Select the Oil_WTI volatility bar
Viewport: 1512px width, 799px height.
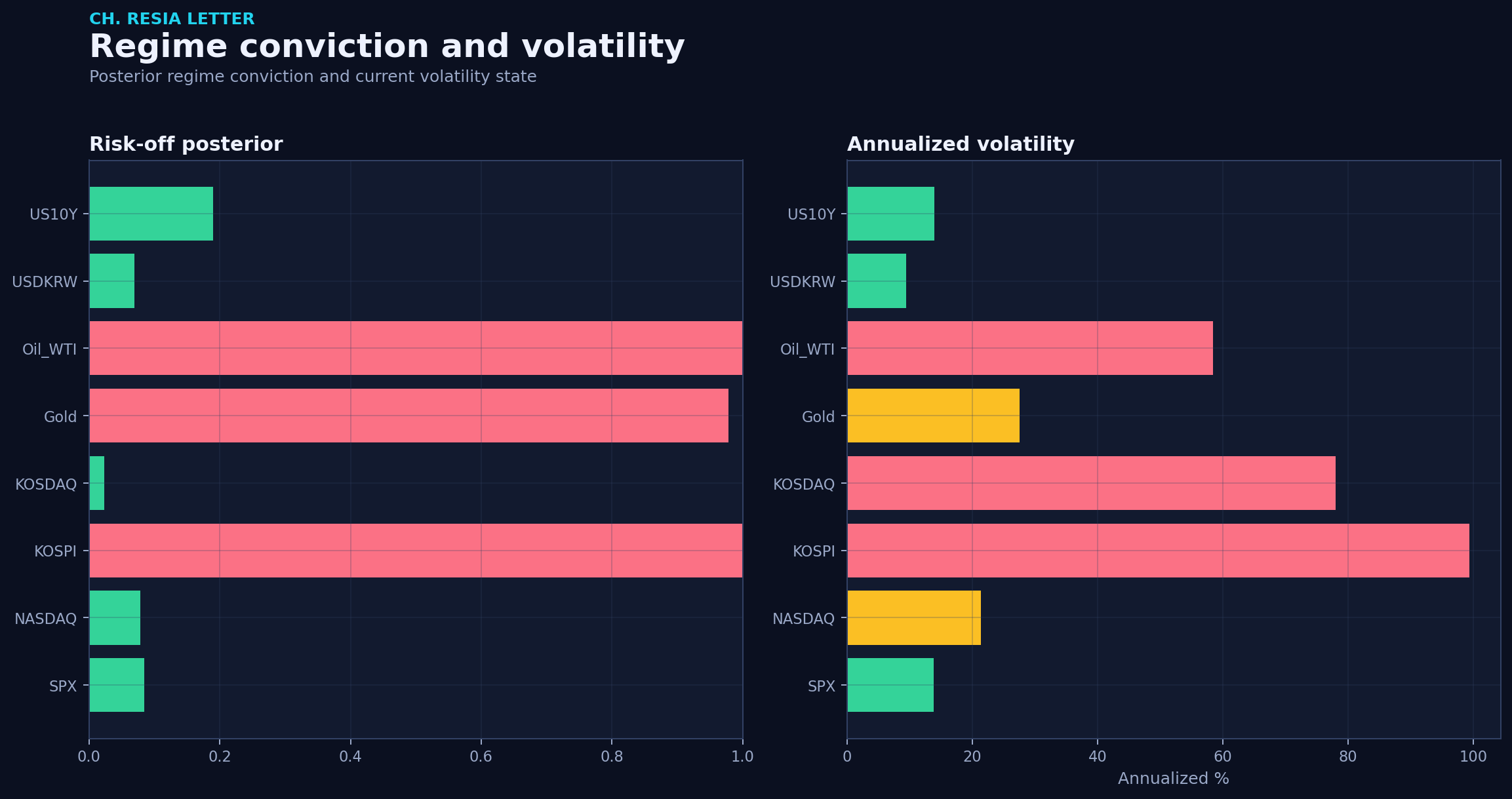1030,348
